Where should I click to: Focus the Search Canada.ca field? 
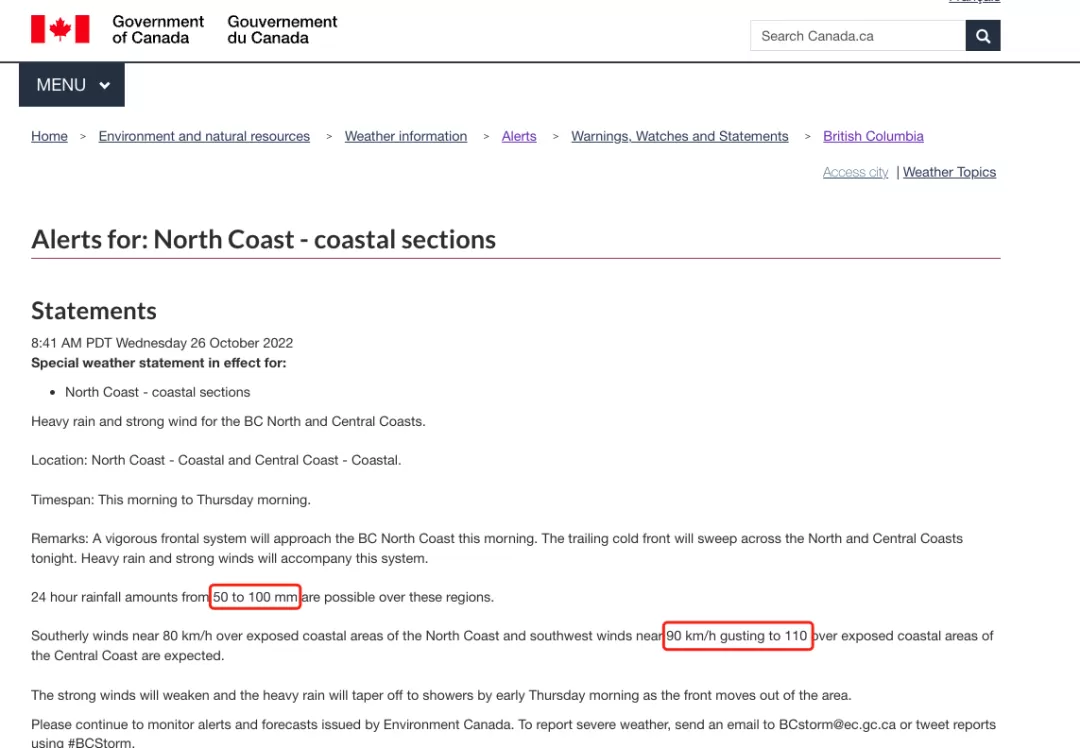click(x=858, y=36)
